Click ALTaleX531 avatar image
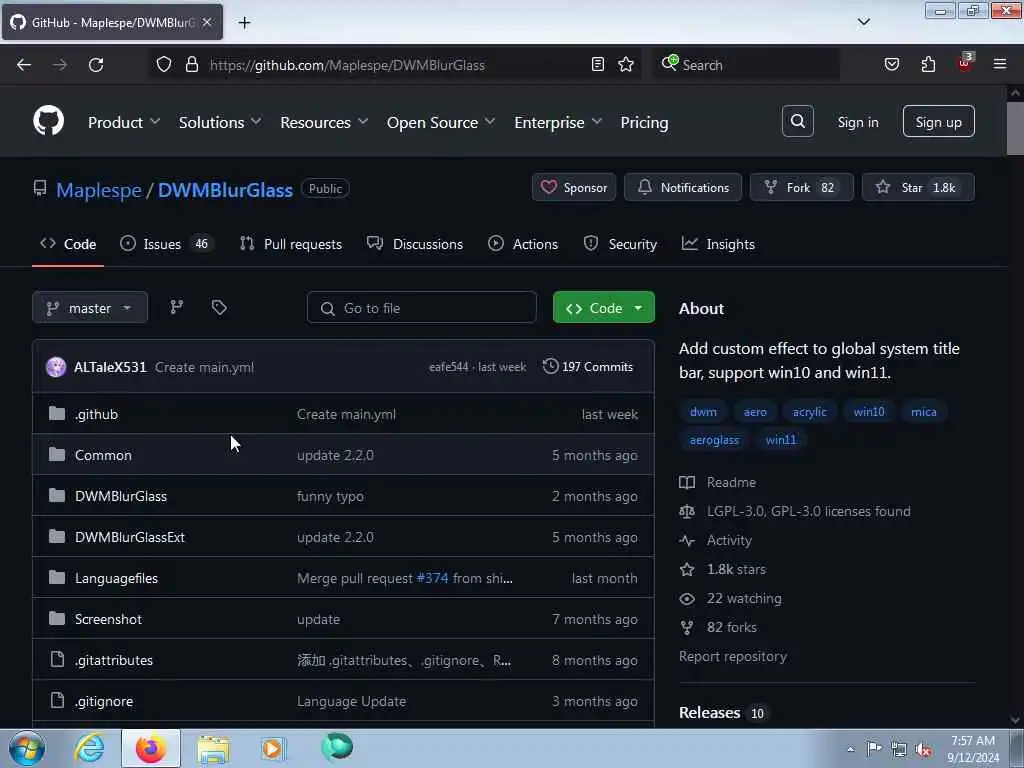 pyautogui.click(x=56, y=367)
